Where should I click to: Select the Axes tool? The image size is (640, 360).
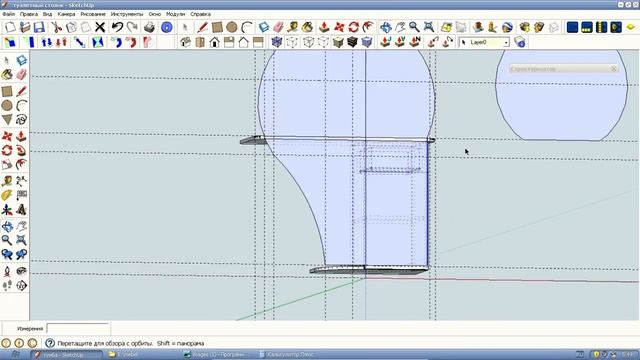7,210
